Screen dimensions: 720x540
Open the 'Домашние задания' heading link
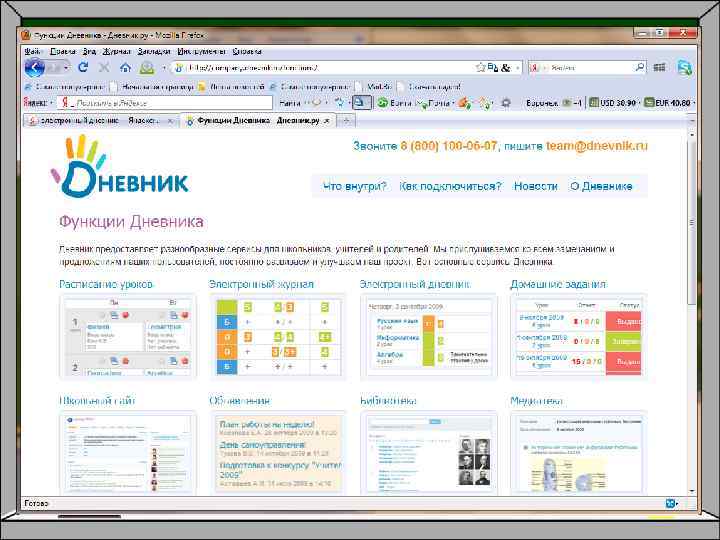click(x=558, y=284)
